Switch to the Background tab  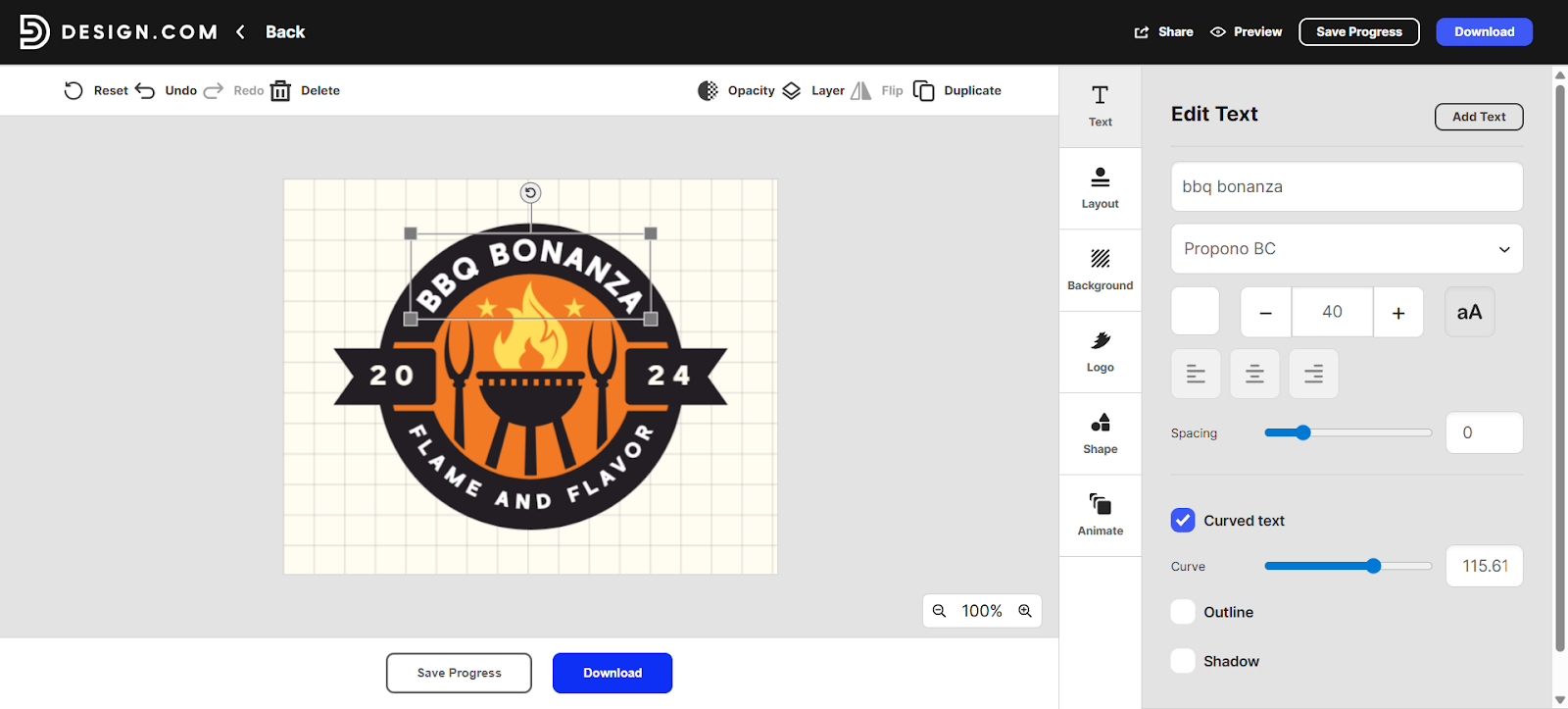click(x=1100, y=270)
